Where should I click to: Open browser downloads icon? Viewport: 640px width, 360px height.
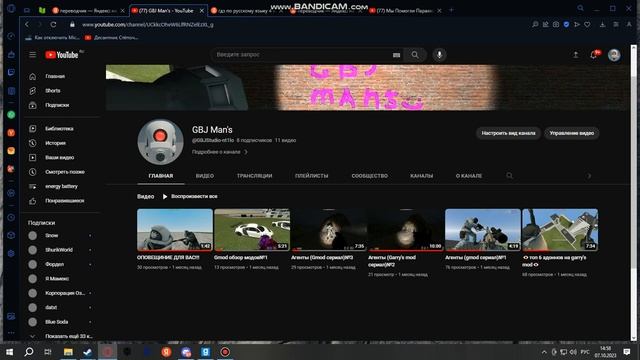(602, 24)
